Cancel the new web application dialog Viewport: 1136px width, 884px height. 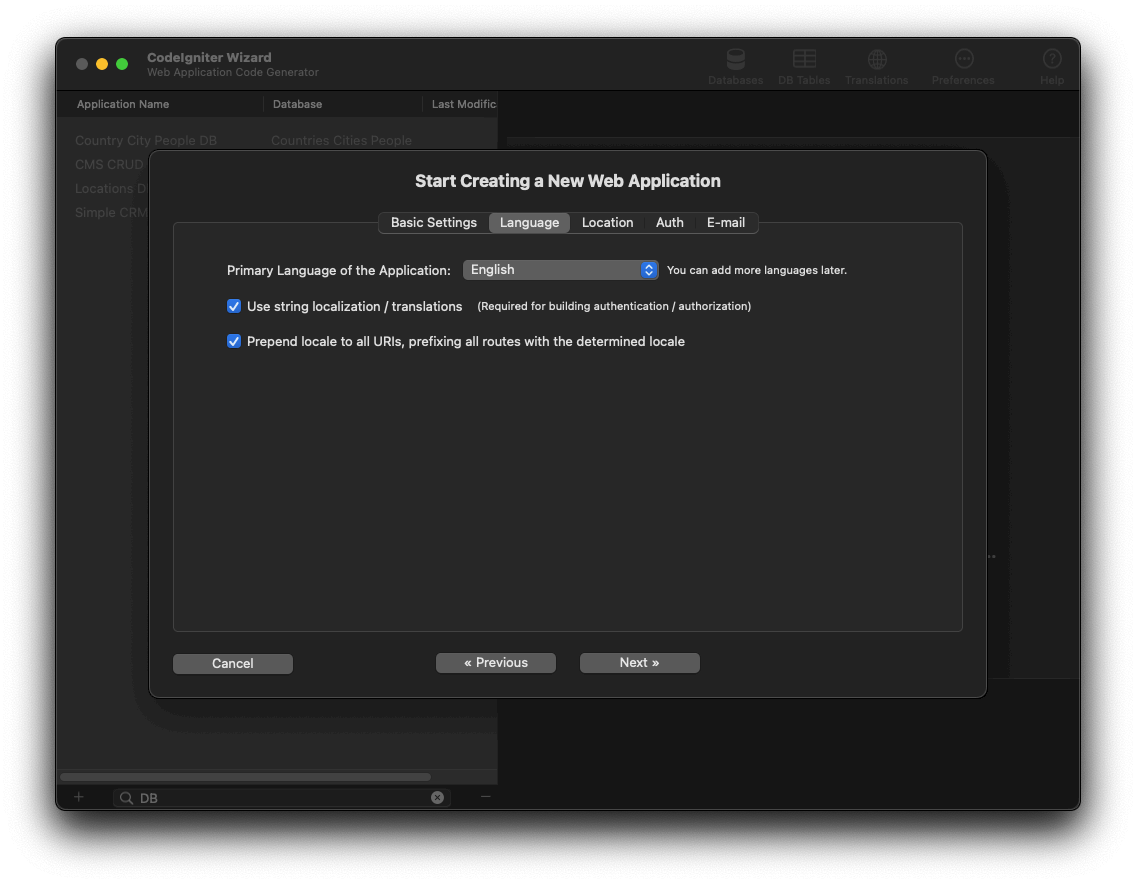(x=232, y=664)
